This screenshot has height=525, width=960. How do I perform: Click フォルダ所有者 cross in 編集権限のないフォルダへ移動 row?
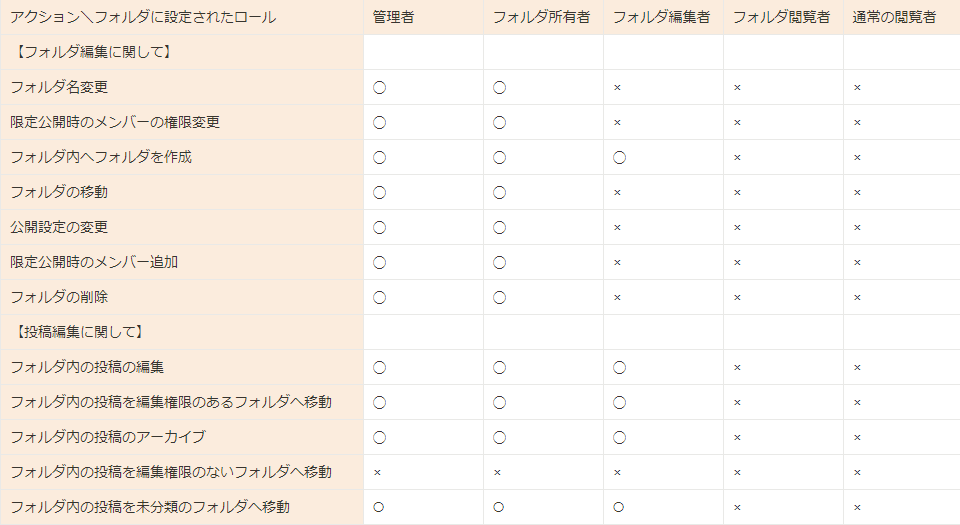click(x=497, y=472)
